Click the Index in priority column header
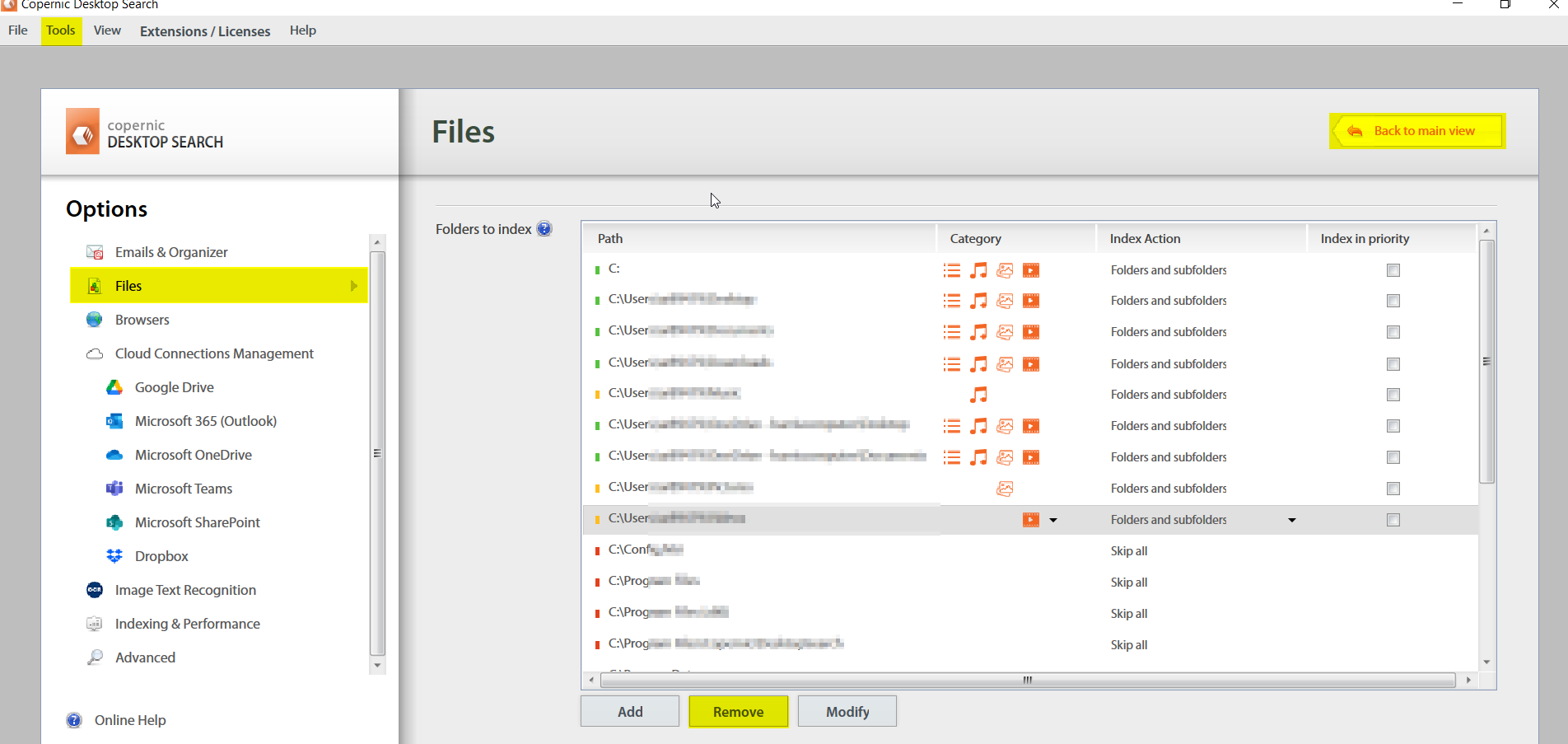 (1393, 238)
